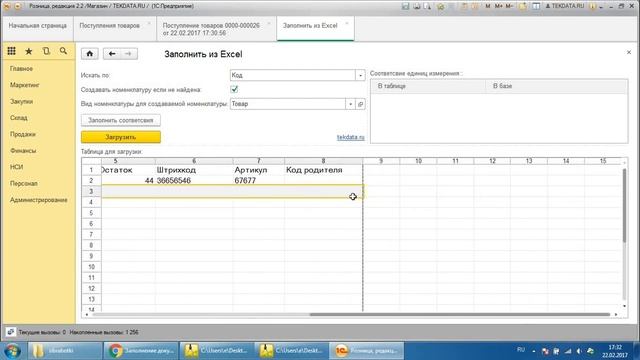Open the Администрирование section

tap(39, 200)
